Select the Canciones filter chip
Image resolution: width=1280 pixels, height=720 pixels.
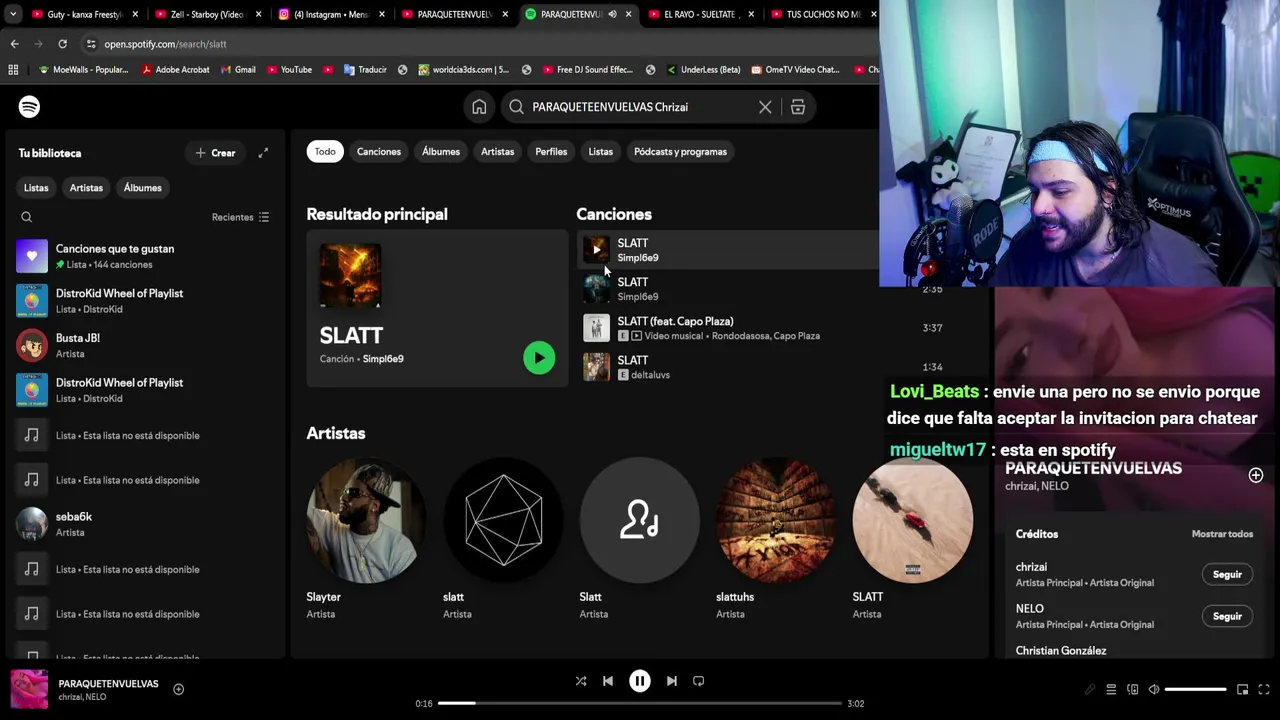(x=379, y=152)
